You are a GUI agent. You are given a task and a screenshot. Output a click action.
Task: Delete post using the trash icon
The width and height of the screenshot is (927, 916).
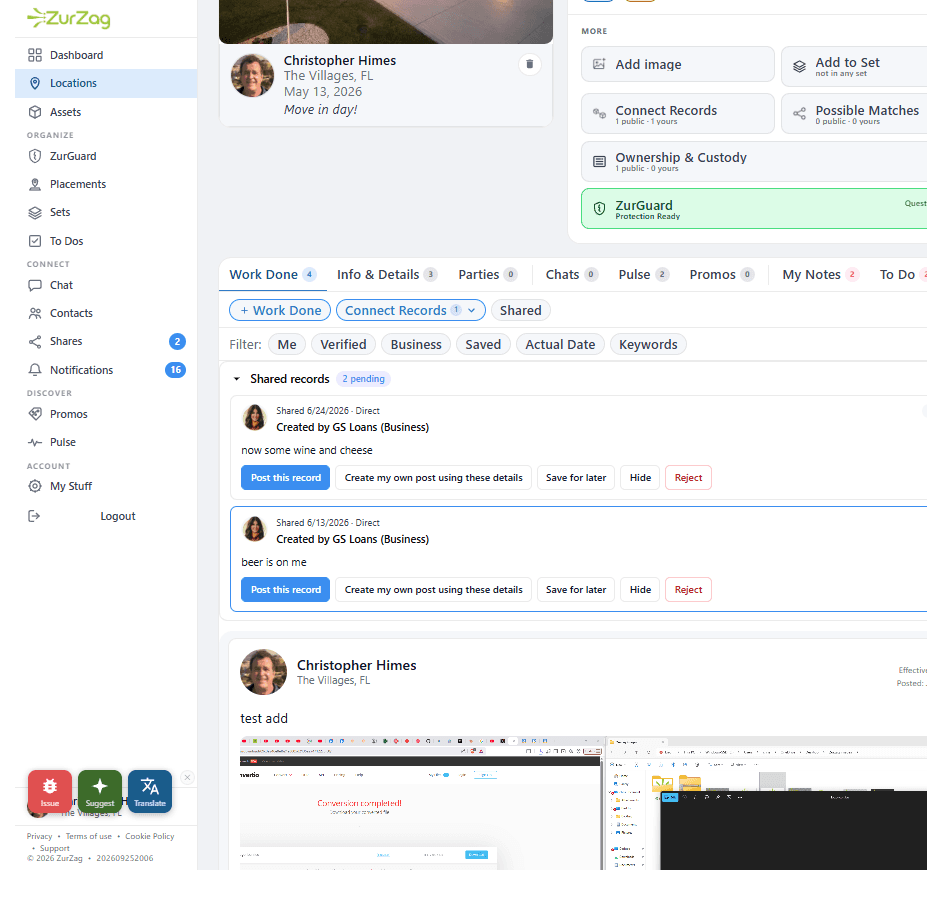pos(530,64)
